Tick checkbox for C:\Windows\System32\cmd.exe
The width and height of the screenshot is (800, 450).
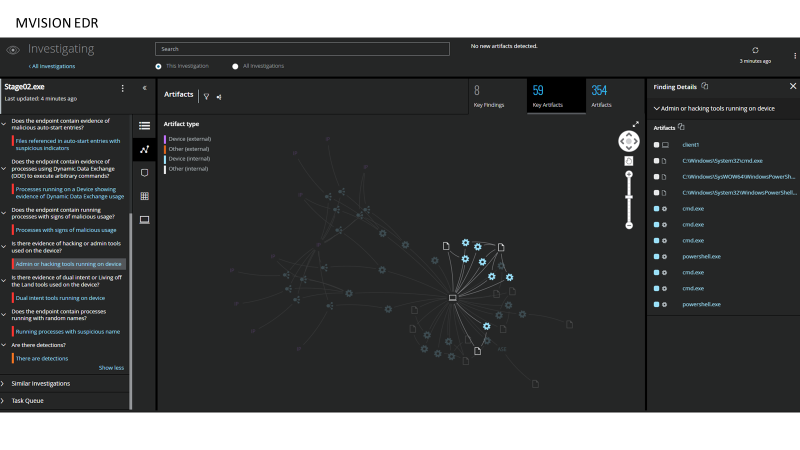click(656, 161)
